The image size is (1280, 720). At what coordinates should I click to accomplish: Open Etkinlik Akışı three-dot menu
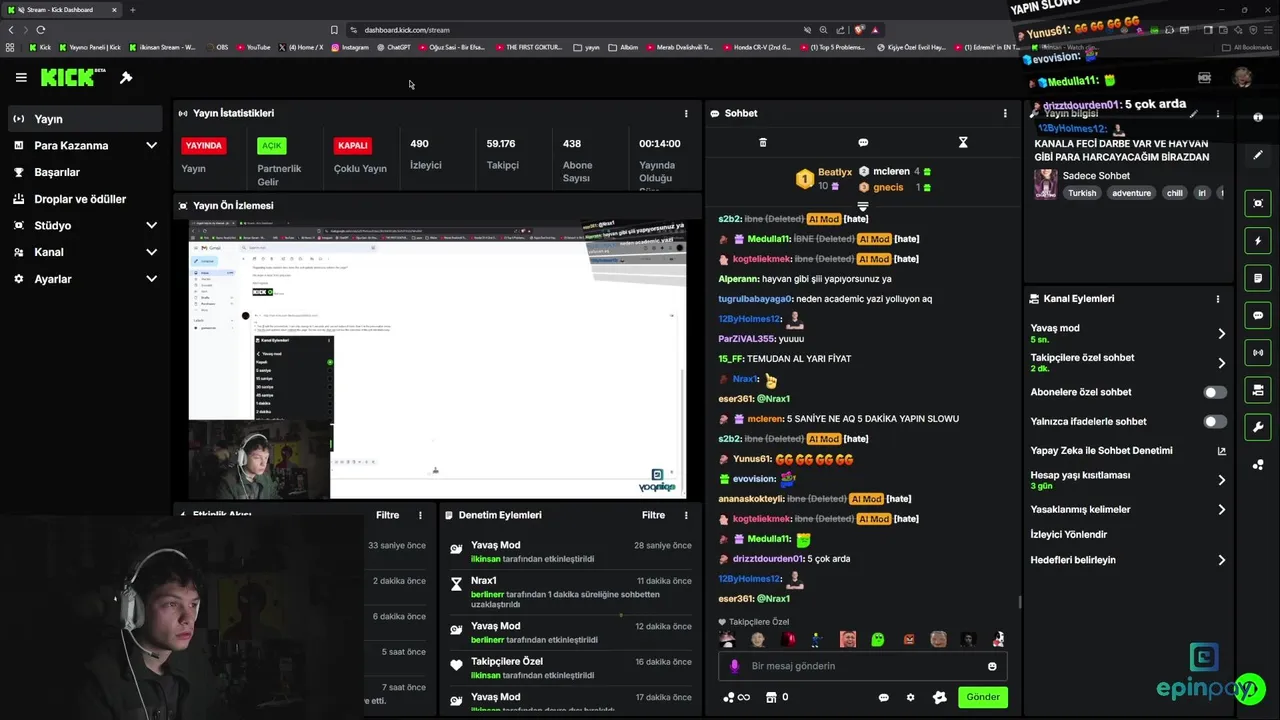[x=420, y=515]
